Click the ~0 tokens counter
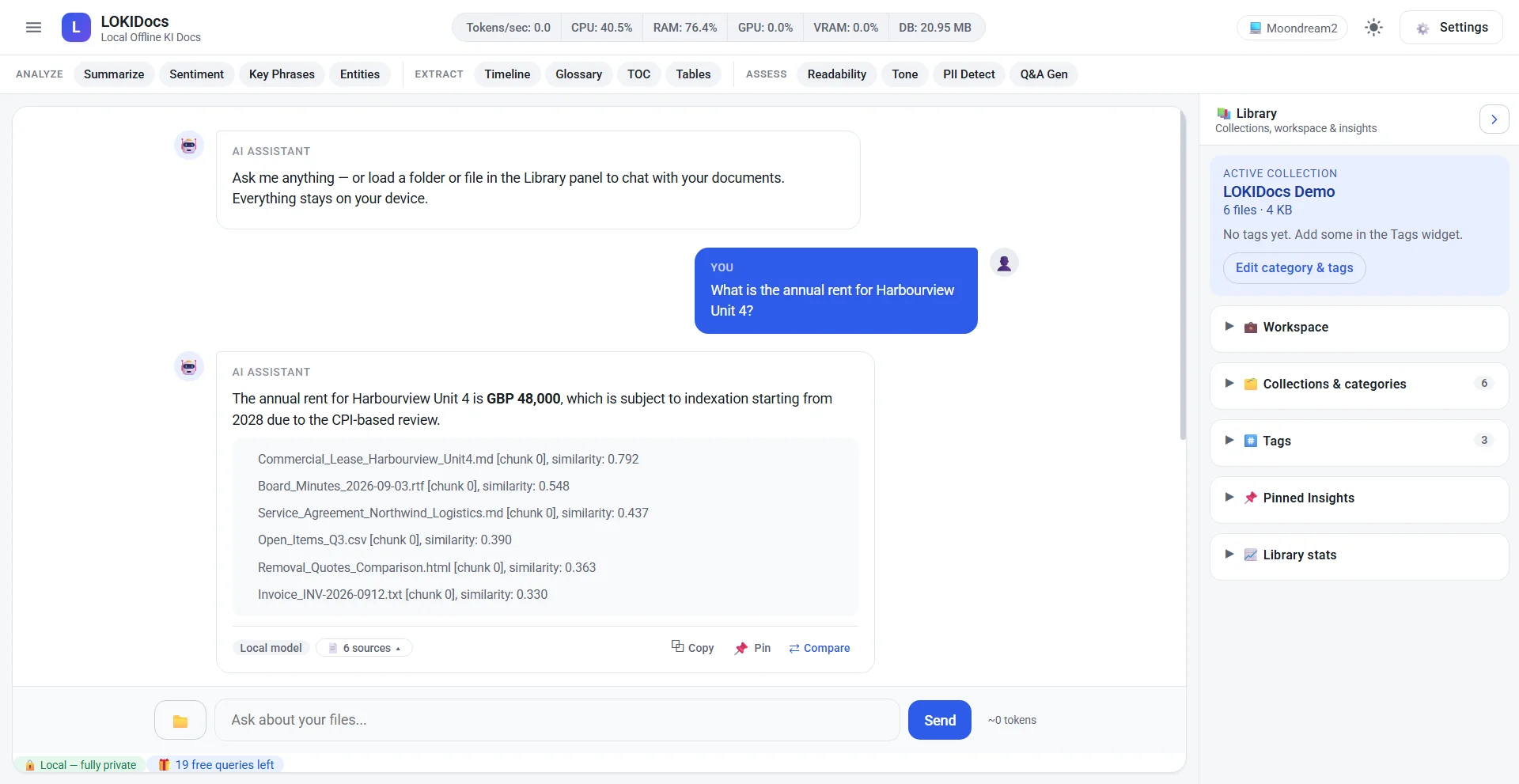Screen dimensions: 1519x784 [x=1012, y=720]
